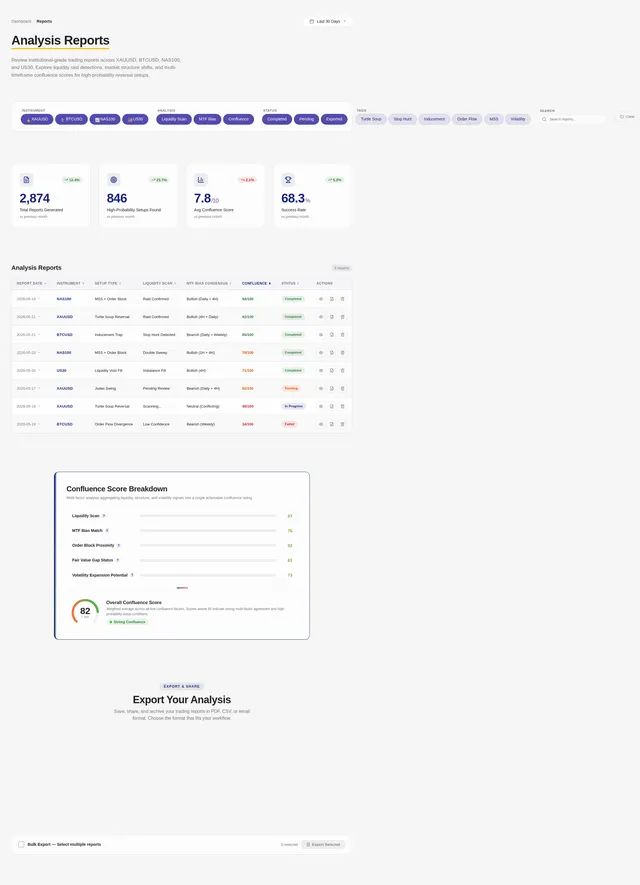View the first NAS100 report via eye icon

pyautogui.click(x=321, y=299)
